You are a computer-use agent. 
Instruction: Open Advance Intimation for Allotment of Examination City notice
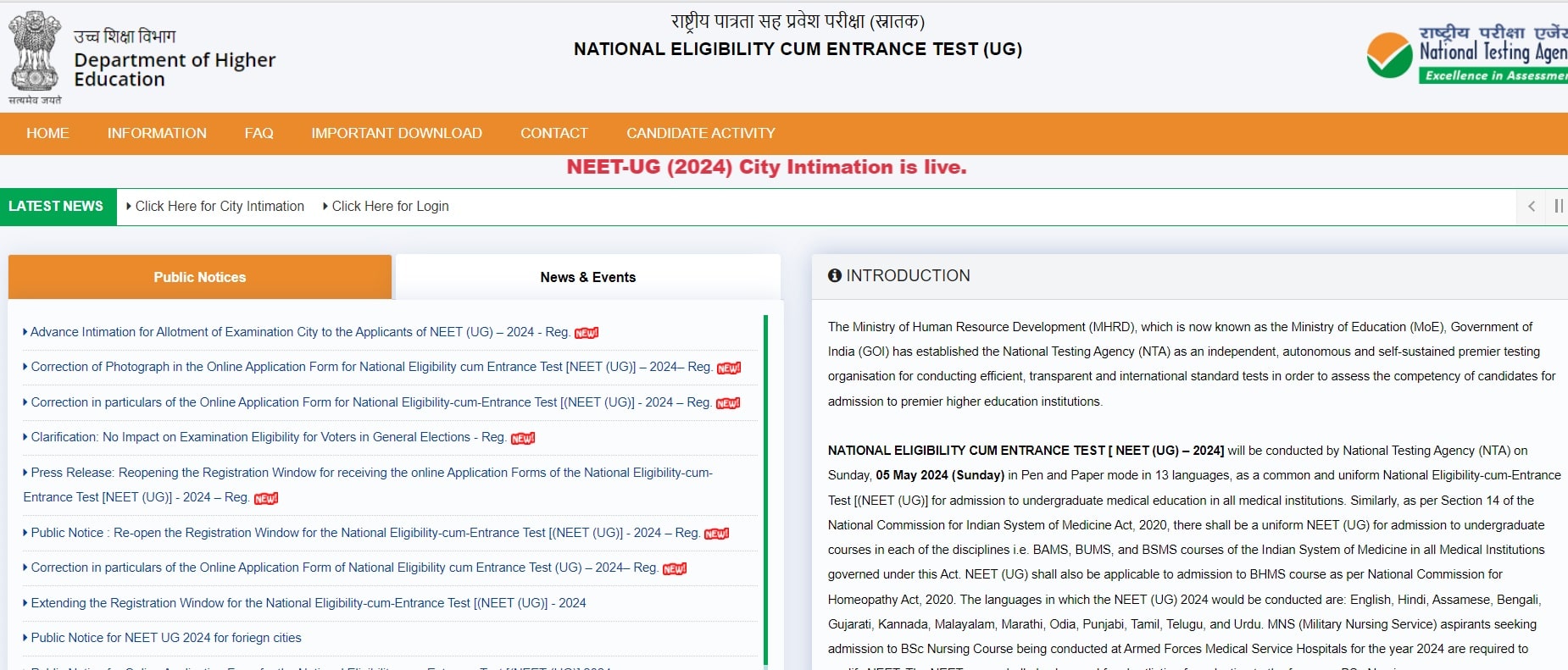(x=300, y=332)
